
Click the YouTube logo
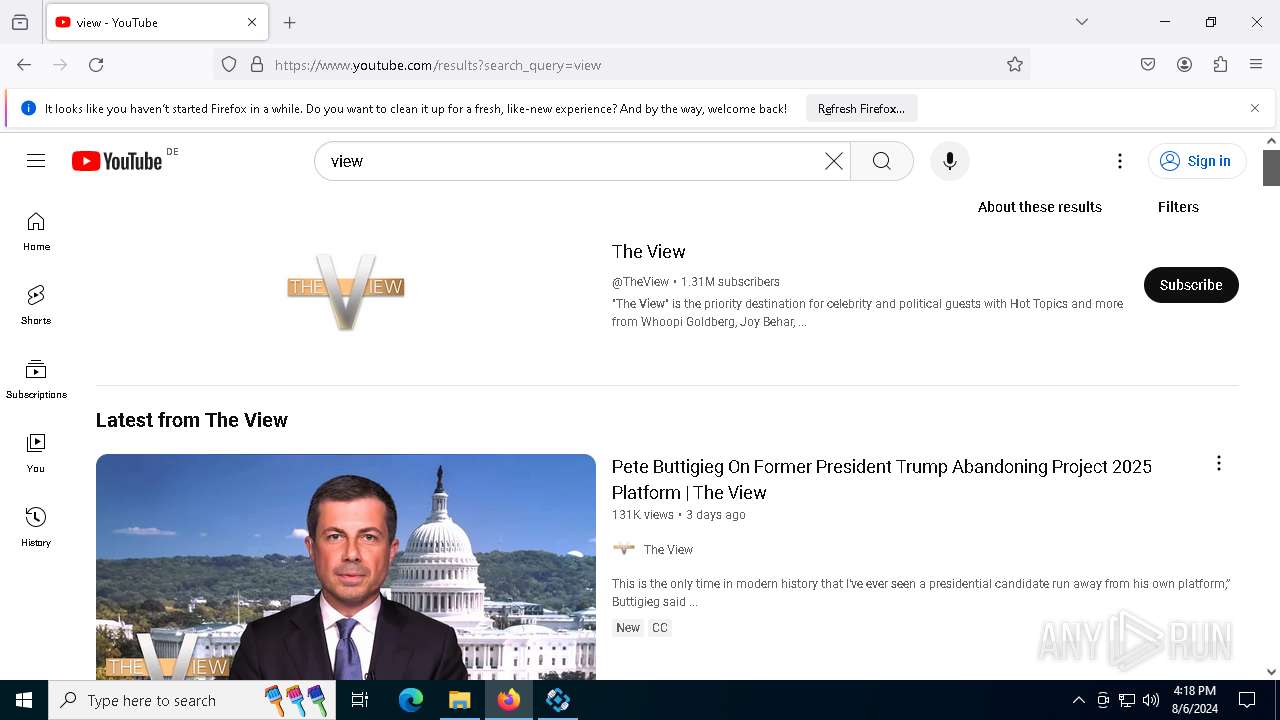click(x=117, y=161)
